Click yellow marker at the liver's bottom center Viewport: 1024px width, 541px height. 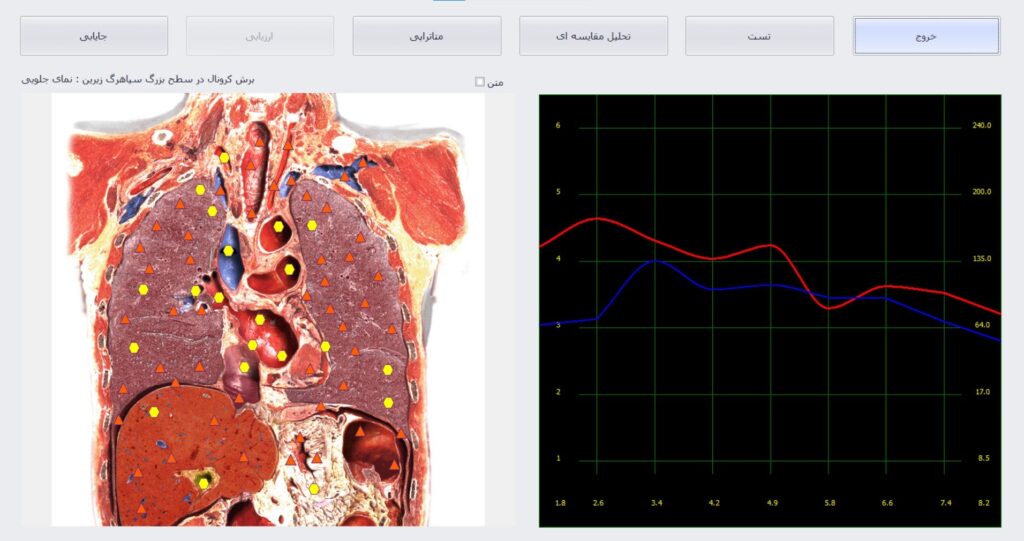(x=204, y=482)
